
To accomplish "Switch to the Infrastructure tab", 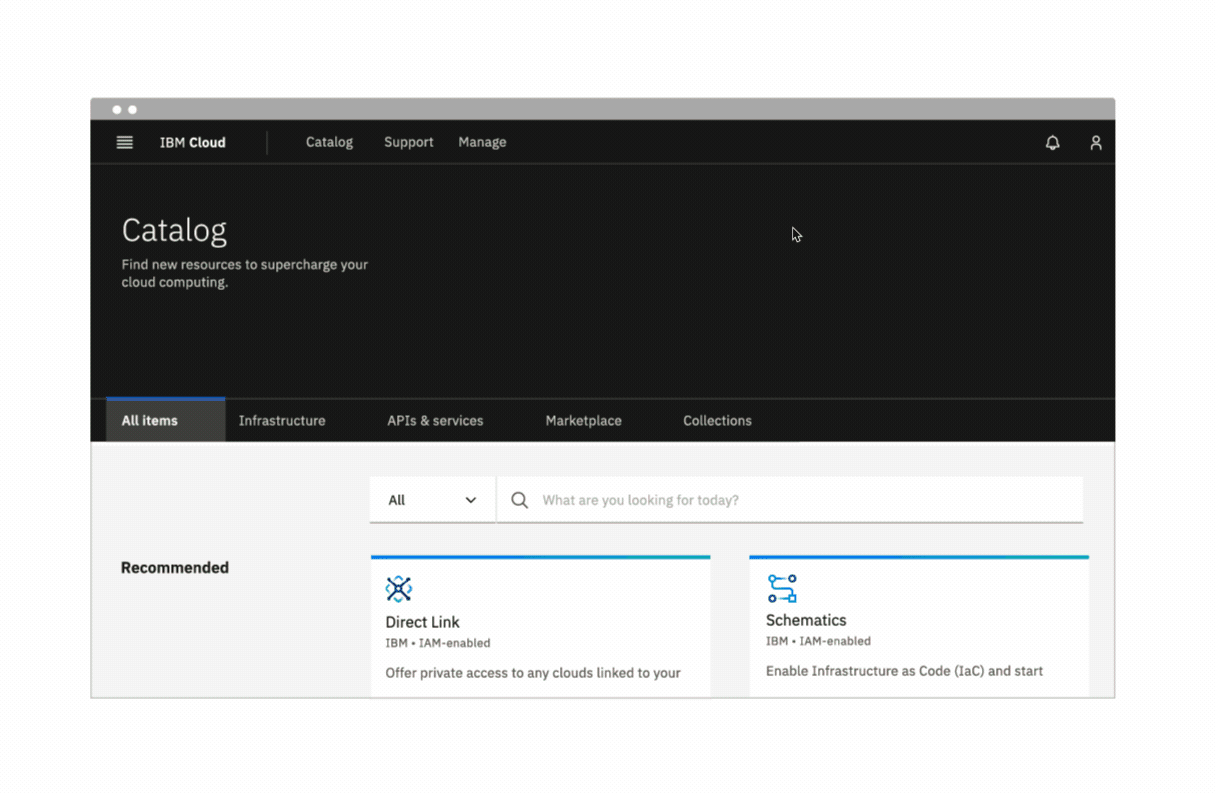I will tap(282, 421).
